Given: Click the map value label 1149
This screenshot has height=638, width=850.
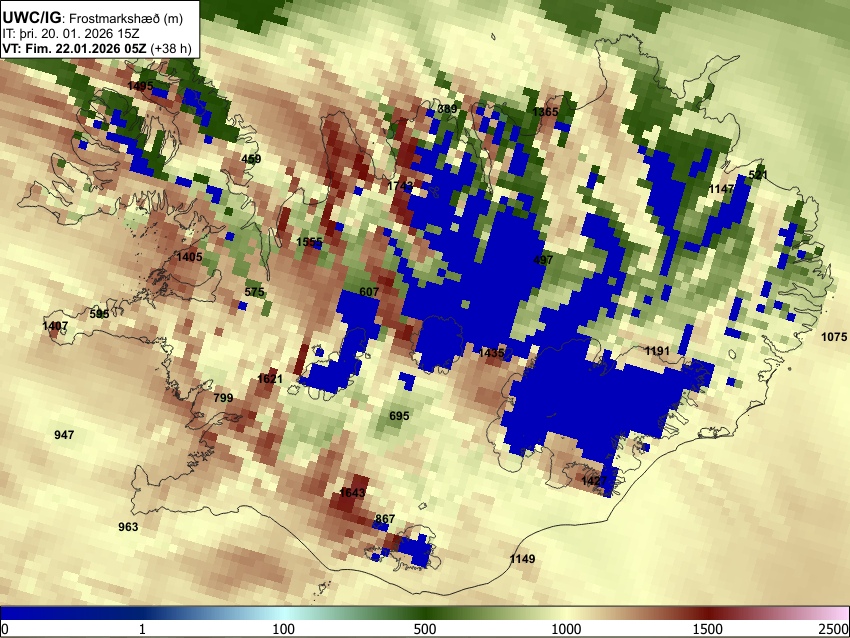Looking at the screenshot, I should [x=523, y=559].
